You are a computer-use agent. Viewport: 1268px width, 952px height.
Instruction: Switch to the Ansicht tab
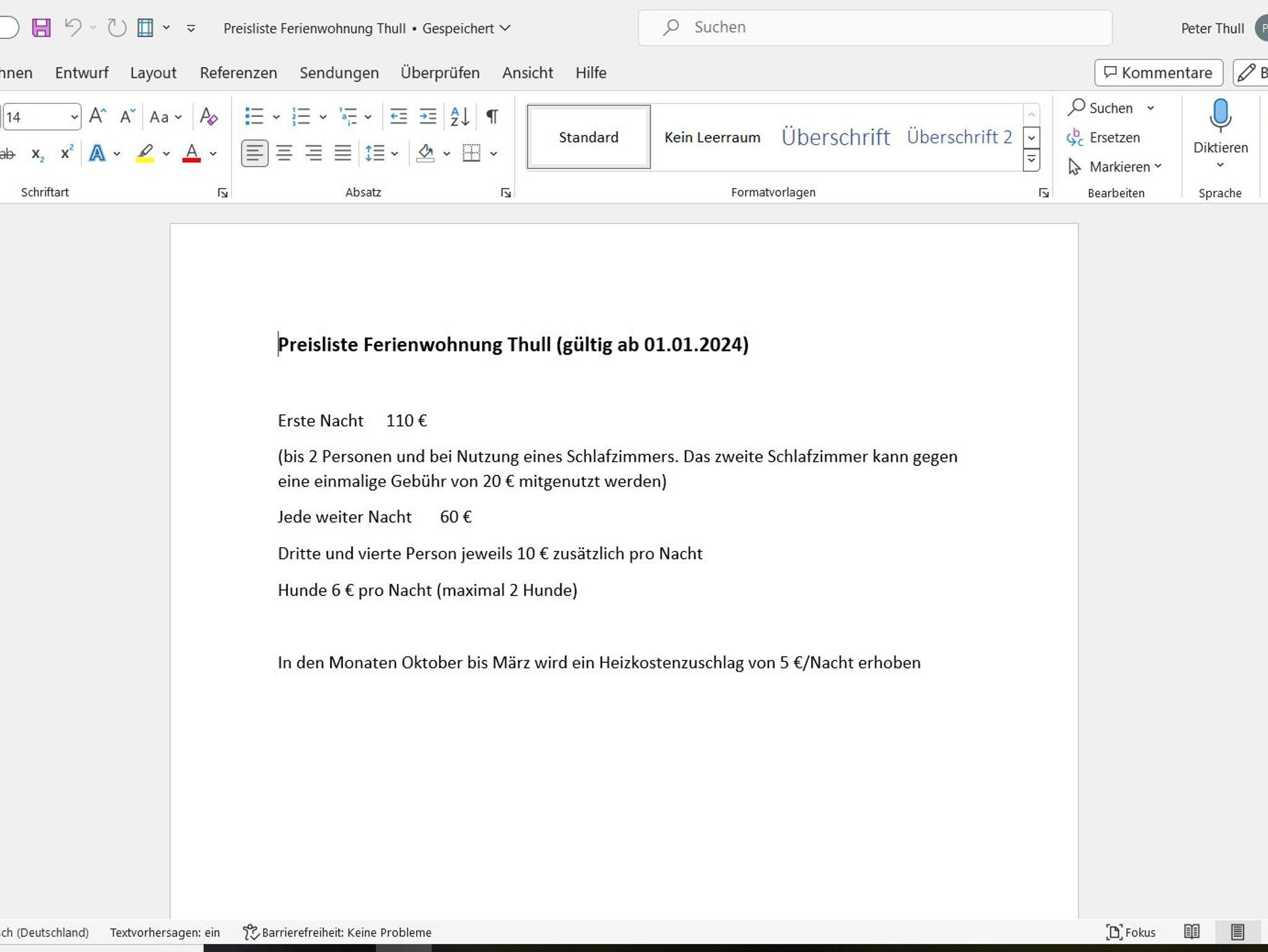coord(528,73)
